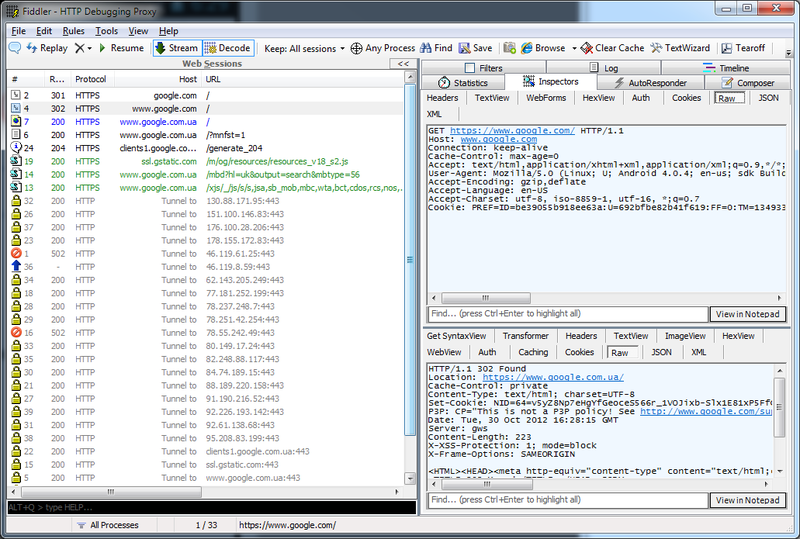
Task: Switch to the Statistics tab
Action: (x=463, y=83)
